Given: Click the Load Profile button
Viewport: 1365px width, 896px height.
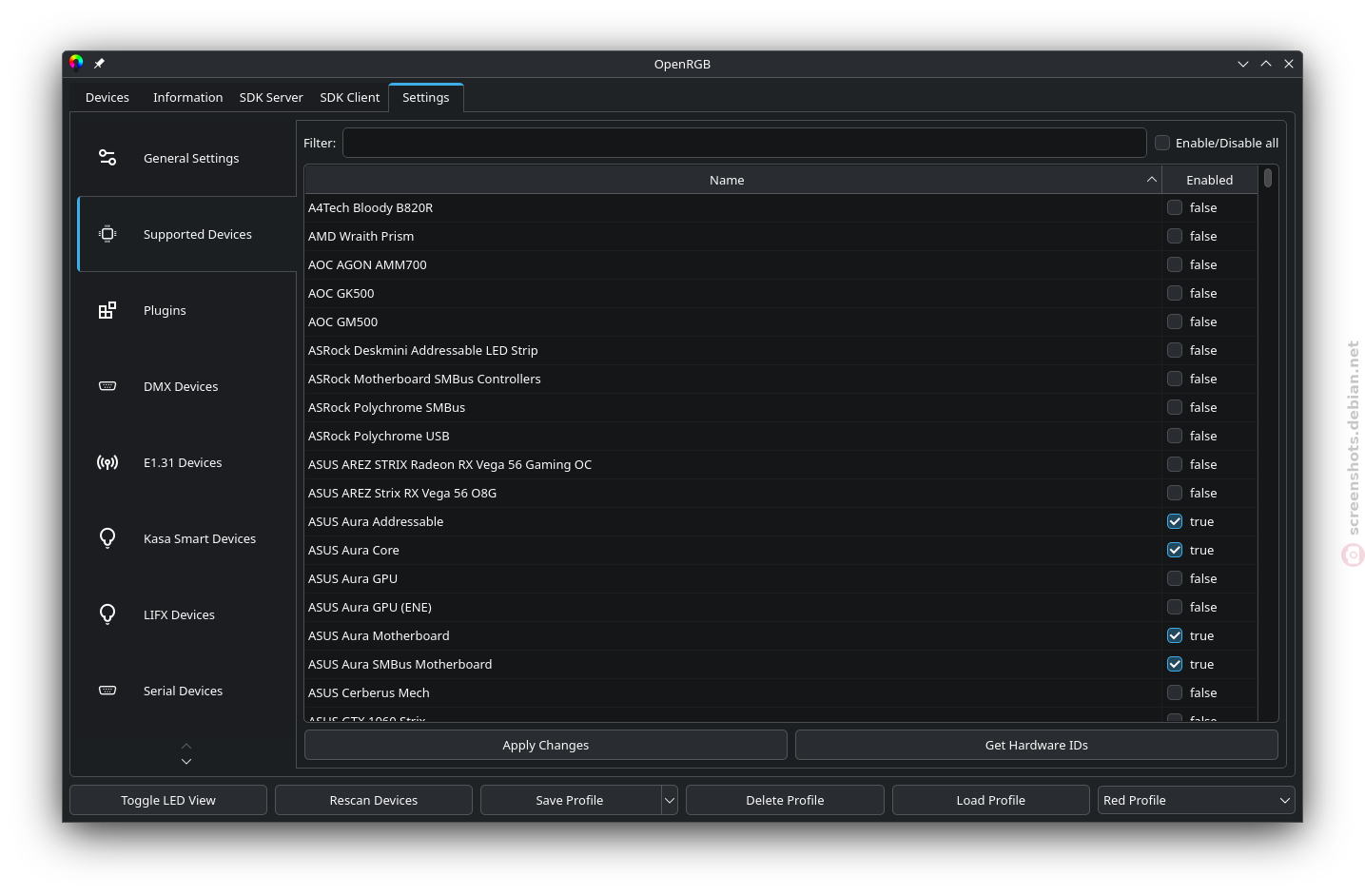Looking at the screenshot, I should pyautogui.click(x=991, y=800).
